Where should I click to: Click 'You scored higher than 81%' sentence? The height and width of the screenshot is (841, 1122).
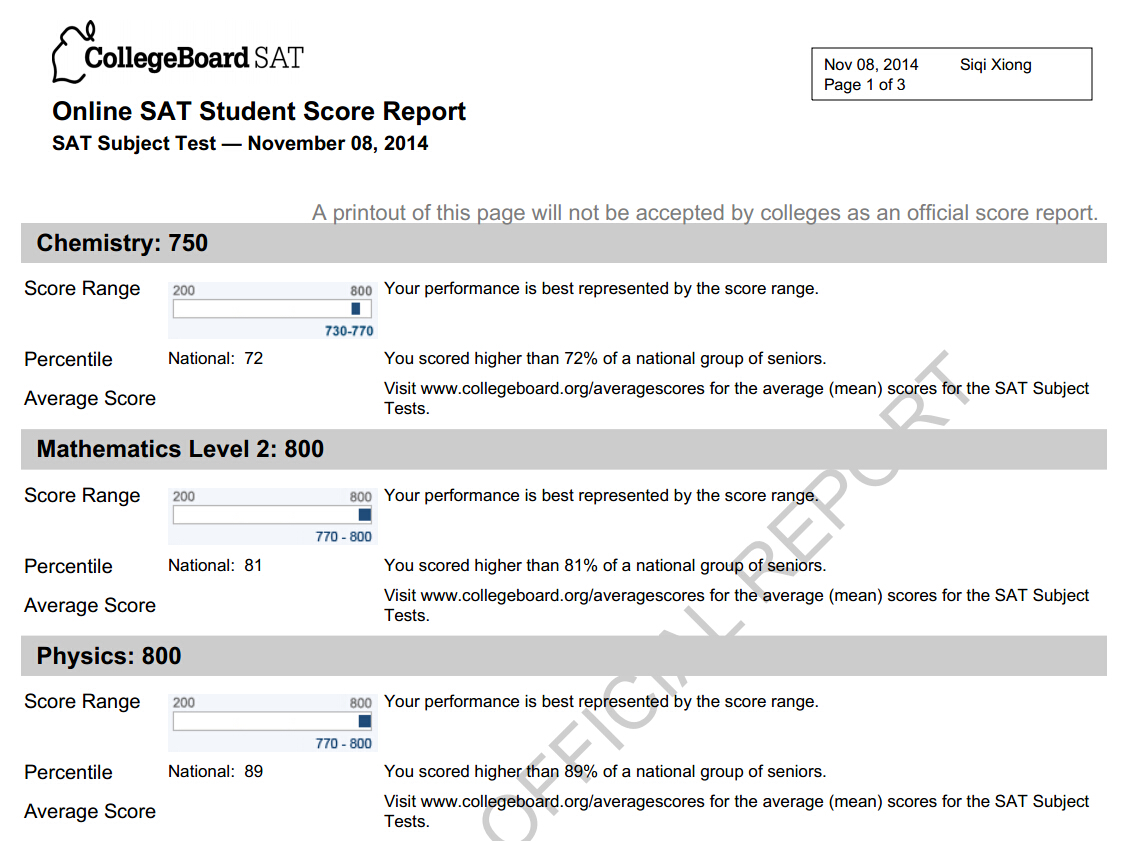click(605, 565)
